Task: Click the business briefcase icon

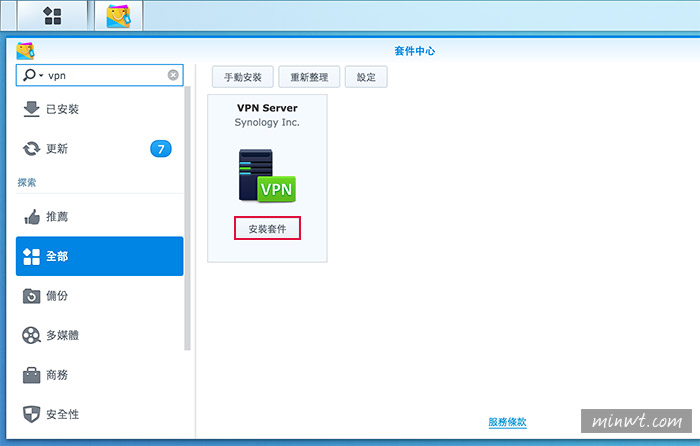Action: click(x=31, y=375)
